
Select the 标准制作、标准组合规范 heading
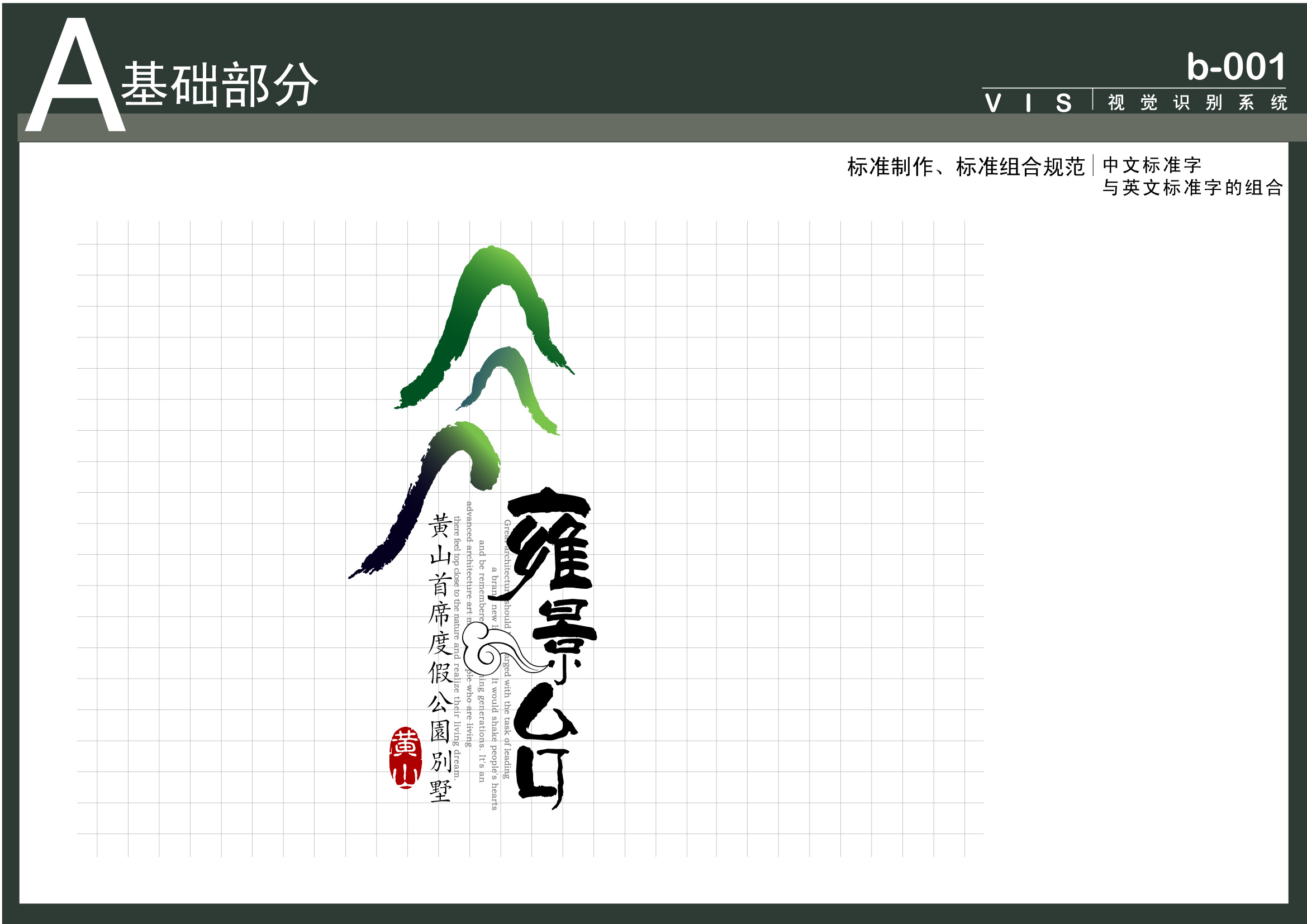tap(966, 166)
